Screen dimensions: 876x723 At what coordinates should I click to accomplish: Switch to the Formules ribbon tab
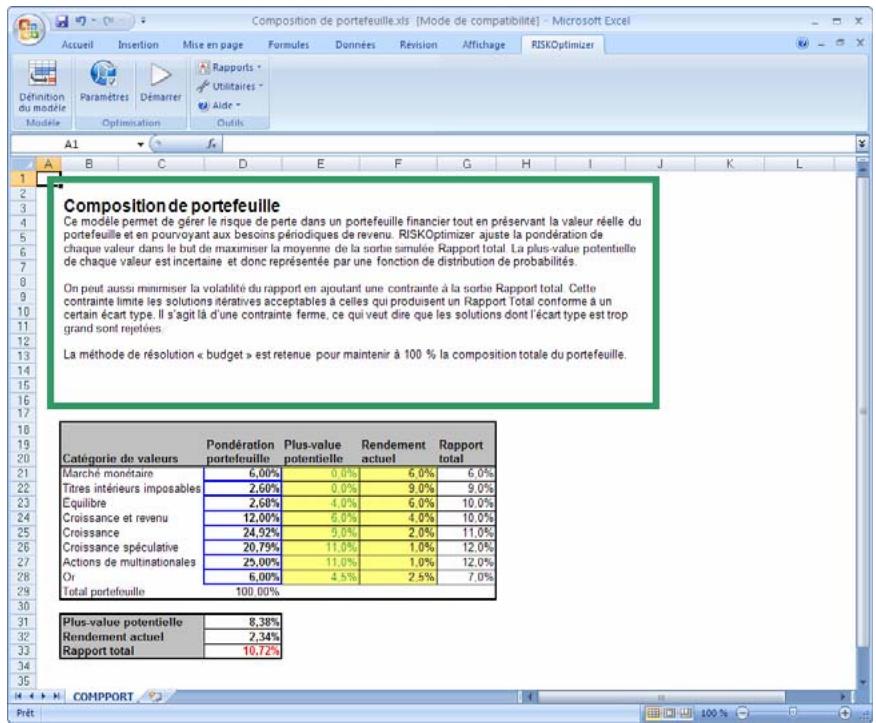(291, 44)
